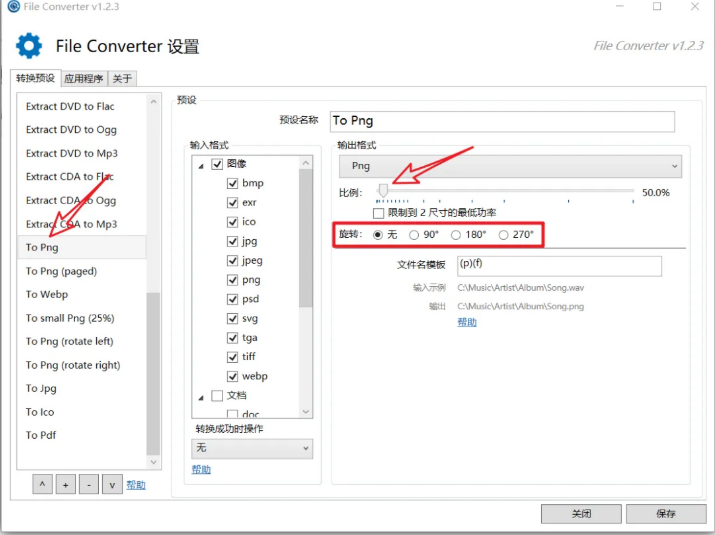The width and height of the screenshot is (715, 535).
Task: Click input format list scroll up arrow
Action: coord(306,163)
